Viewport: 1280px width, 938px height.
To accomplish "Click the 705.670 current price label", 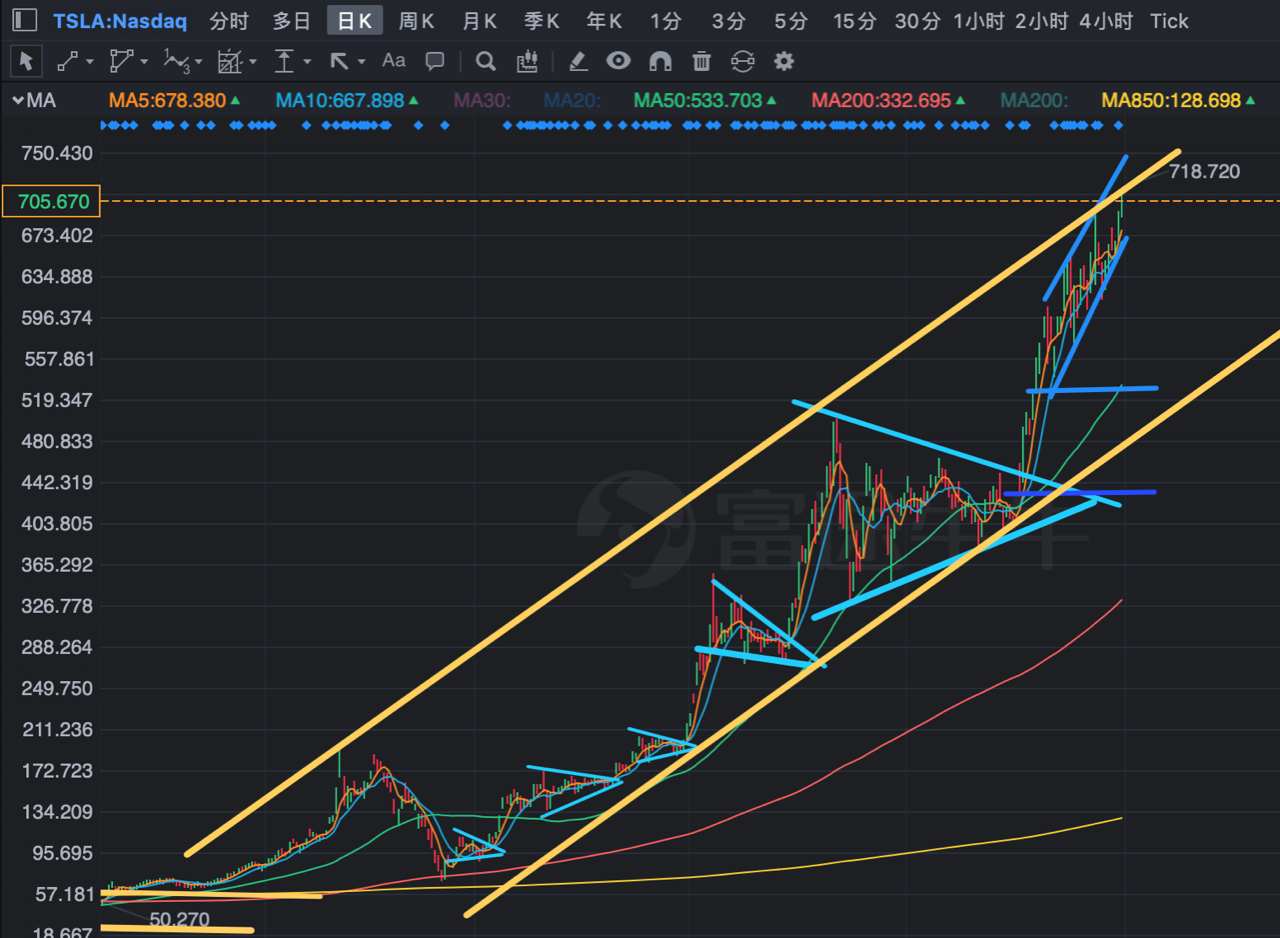I will (x=53, y=202).
